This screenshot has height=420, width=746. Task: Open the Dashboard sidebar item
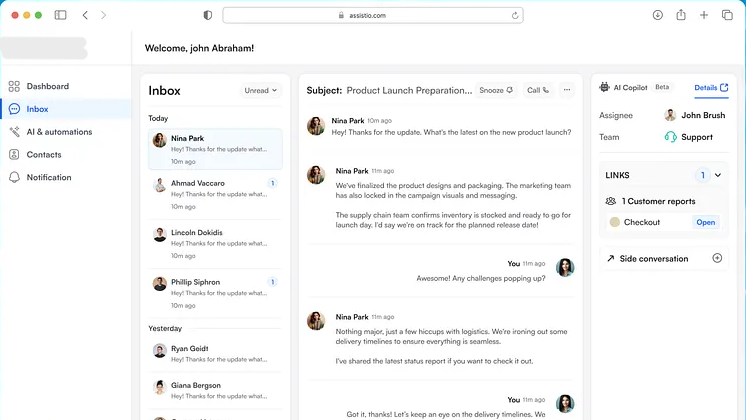pos(65,86)
